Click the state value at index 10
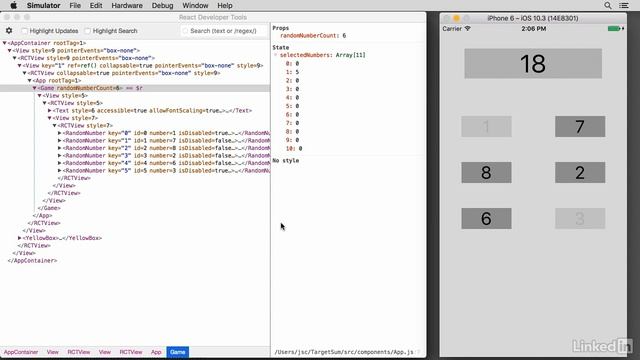640x360 pixels. click(300, 149)
